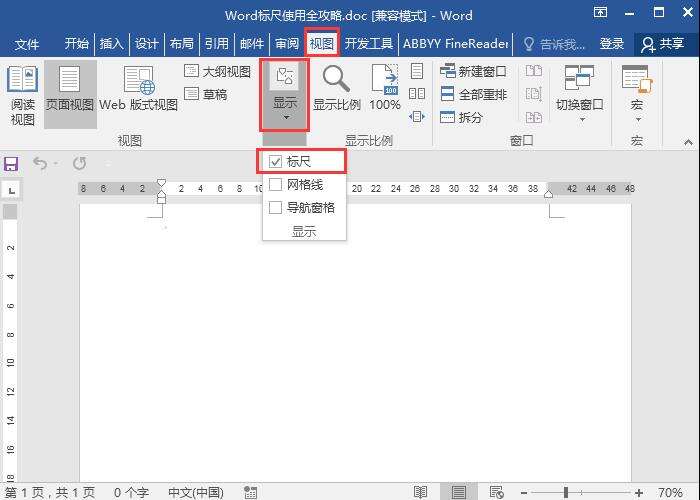700x500 pixels.
Task: Click the 中文(中国) language indicator
Action: pos(196,492)
